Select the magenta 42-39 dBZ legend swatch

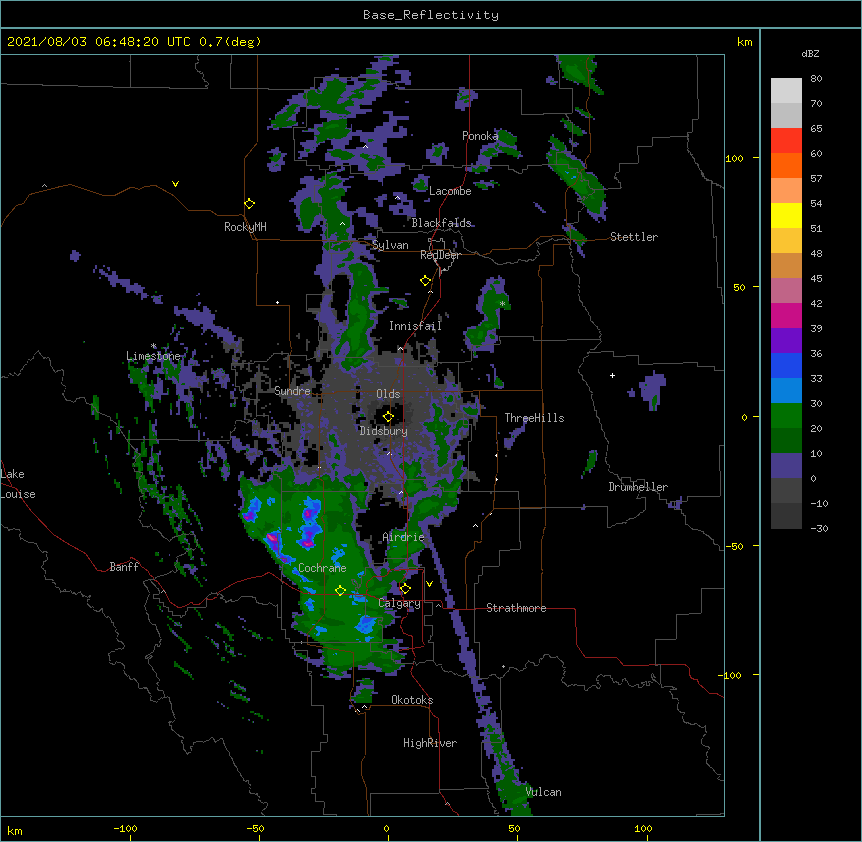[786, 315]
